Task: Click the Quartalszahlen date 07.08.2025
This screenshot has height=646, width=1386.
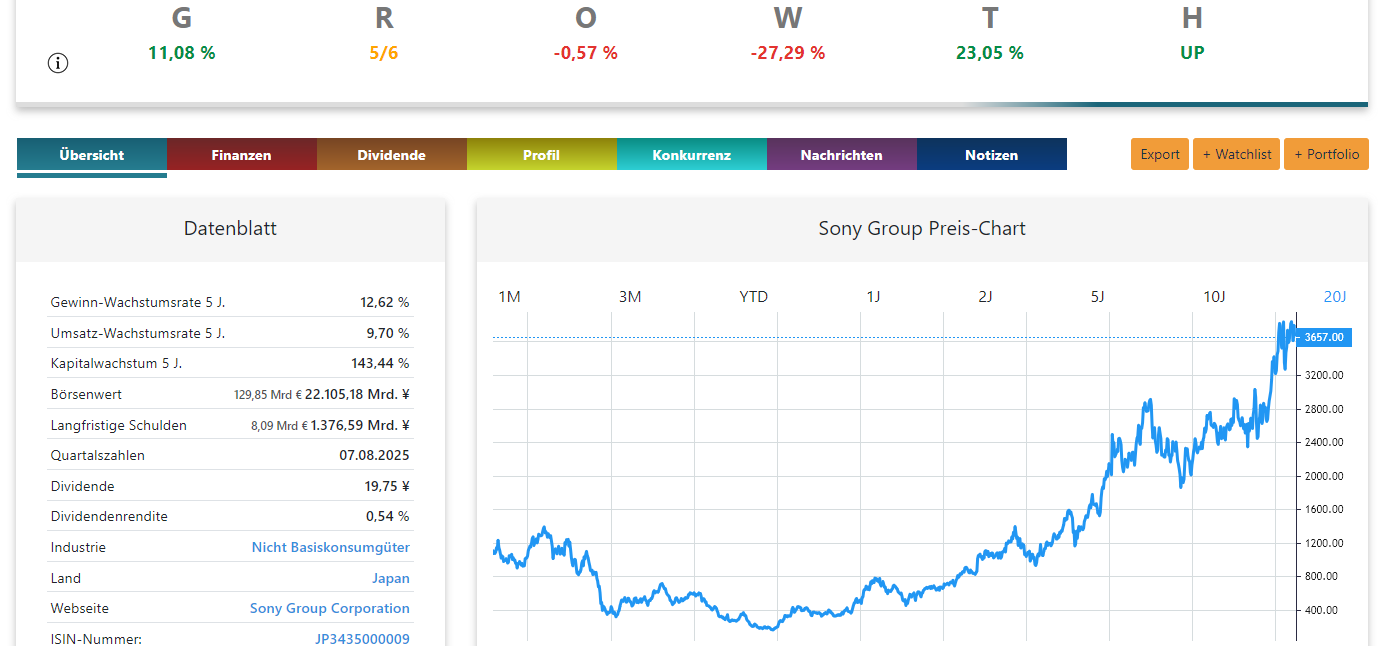Action: 374,455
